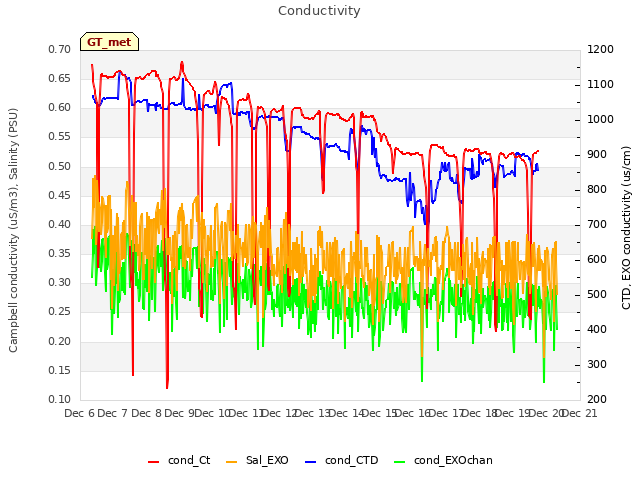
Task: Click the green cond_EXOchan legend swatch
Action: coord(400,461)
